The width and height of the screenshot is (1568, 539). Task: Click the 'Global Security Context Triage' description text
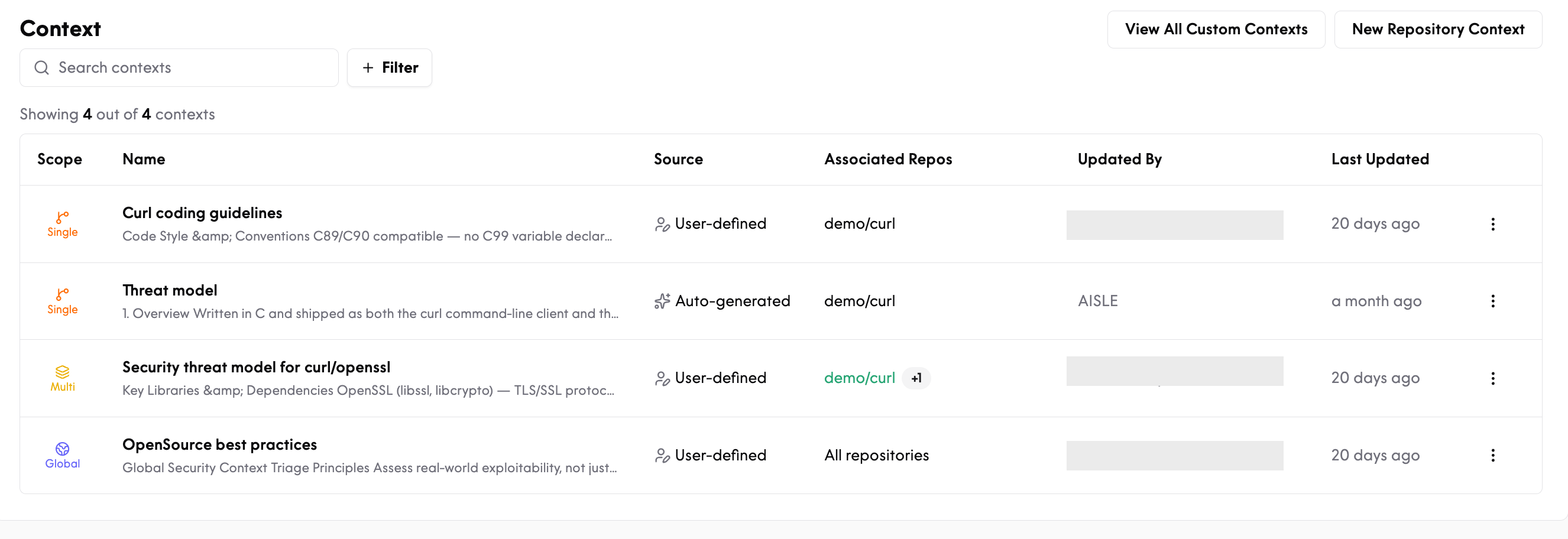click(370, 468)
